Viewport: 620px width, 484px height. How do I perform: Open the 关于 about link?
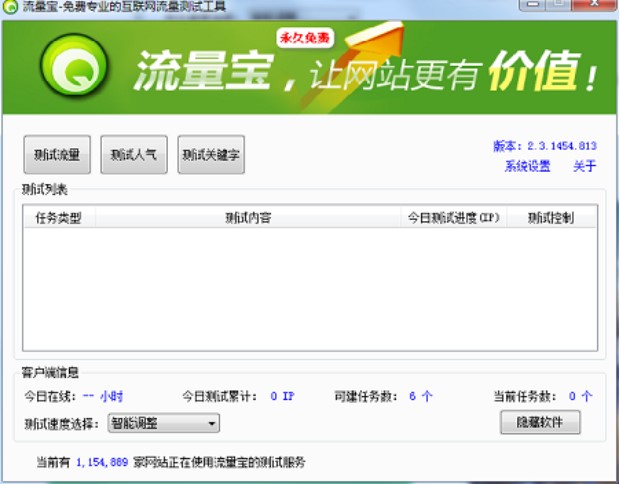coord(584,166)
